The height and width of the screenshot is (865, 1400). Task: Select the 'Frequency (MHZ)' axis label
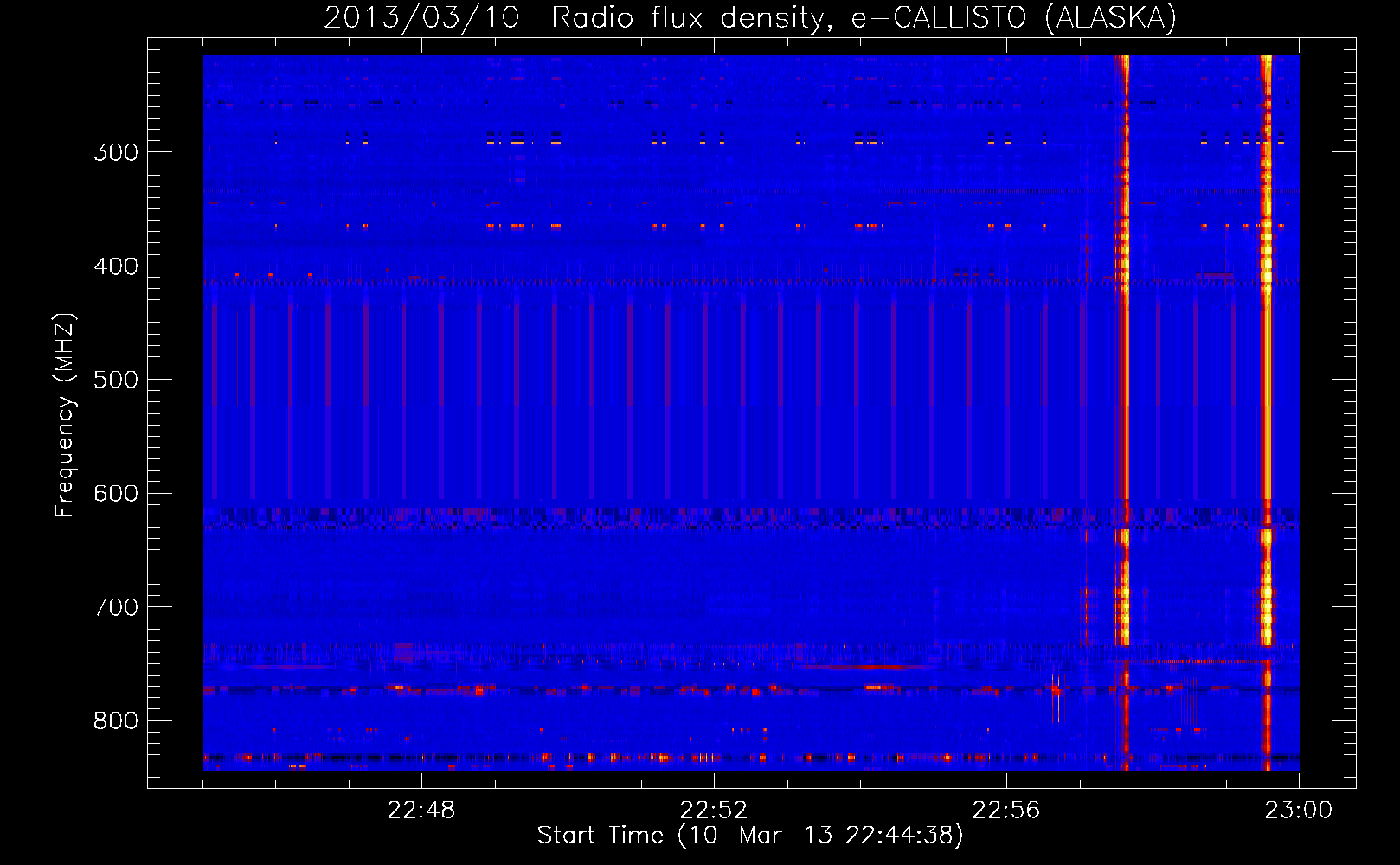[x=65, y=414]
